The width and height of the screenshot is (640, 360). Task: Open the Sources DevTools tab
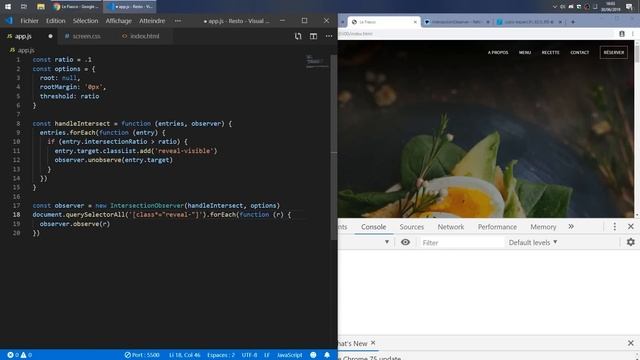click(x=411, y=227)
